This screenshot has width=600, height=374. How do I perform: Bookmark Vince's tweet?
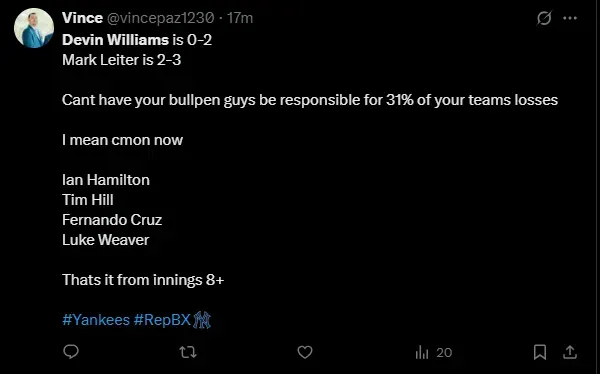[540, 352]
